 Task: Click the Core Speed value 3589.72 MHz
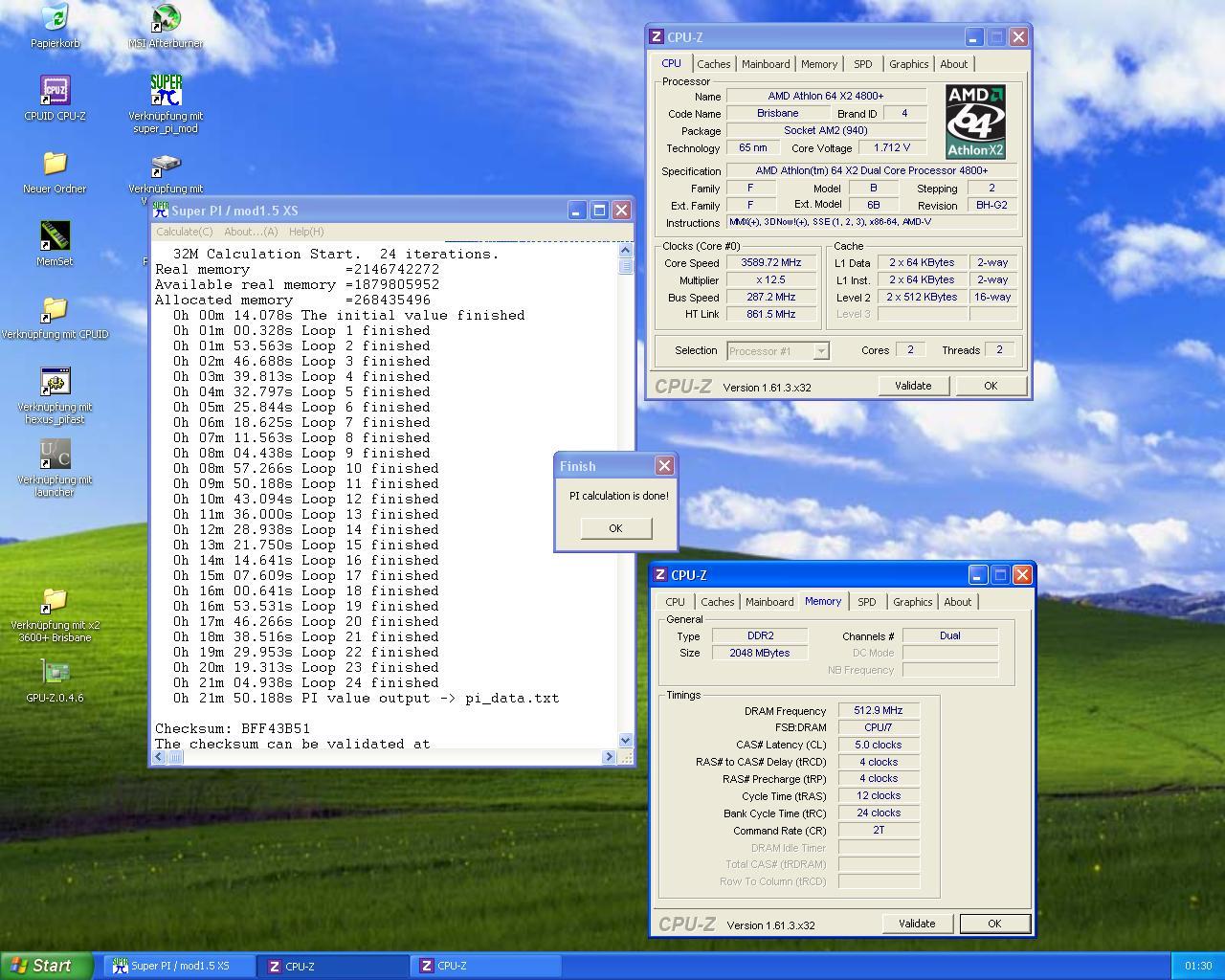tap(770, 262)
